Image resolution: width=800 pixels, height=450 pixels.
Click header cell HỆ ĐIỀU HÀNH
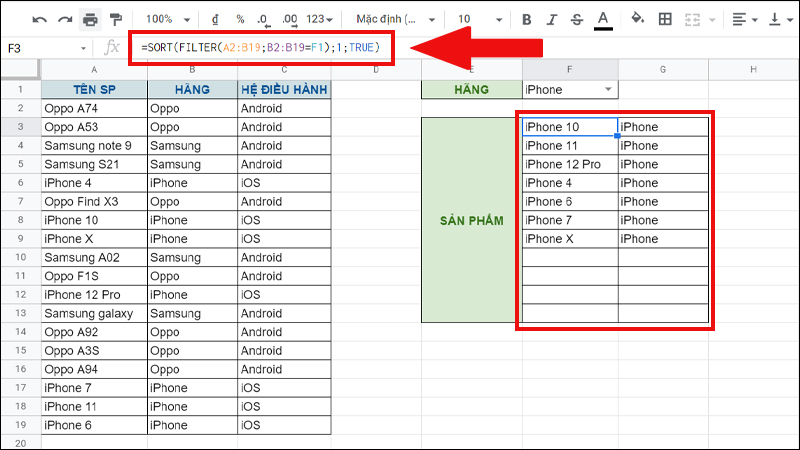click(x=284, y=90)
